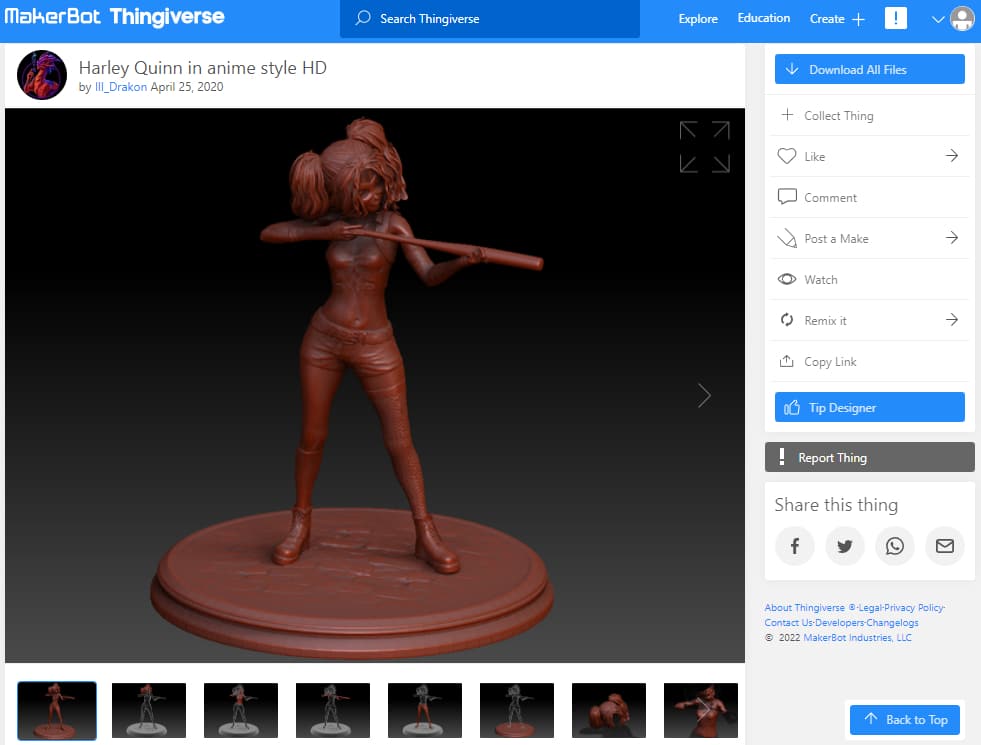Open the III_Drakon author link

click(121, 87)
